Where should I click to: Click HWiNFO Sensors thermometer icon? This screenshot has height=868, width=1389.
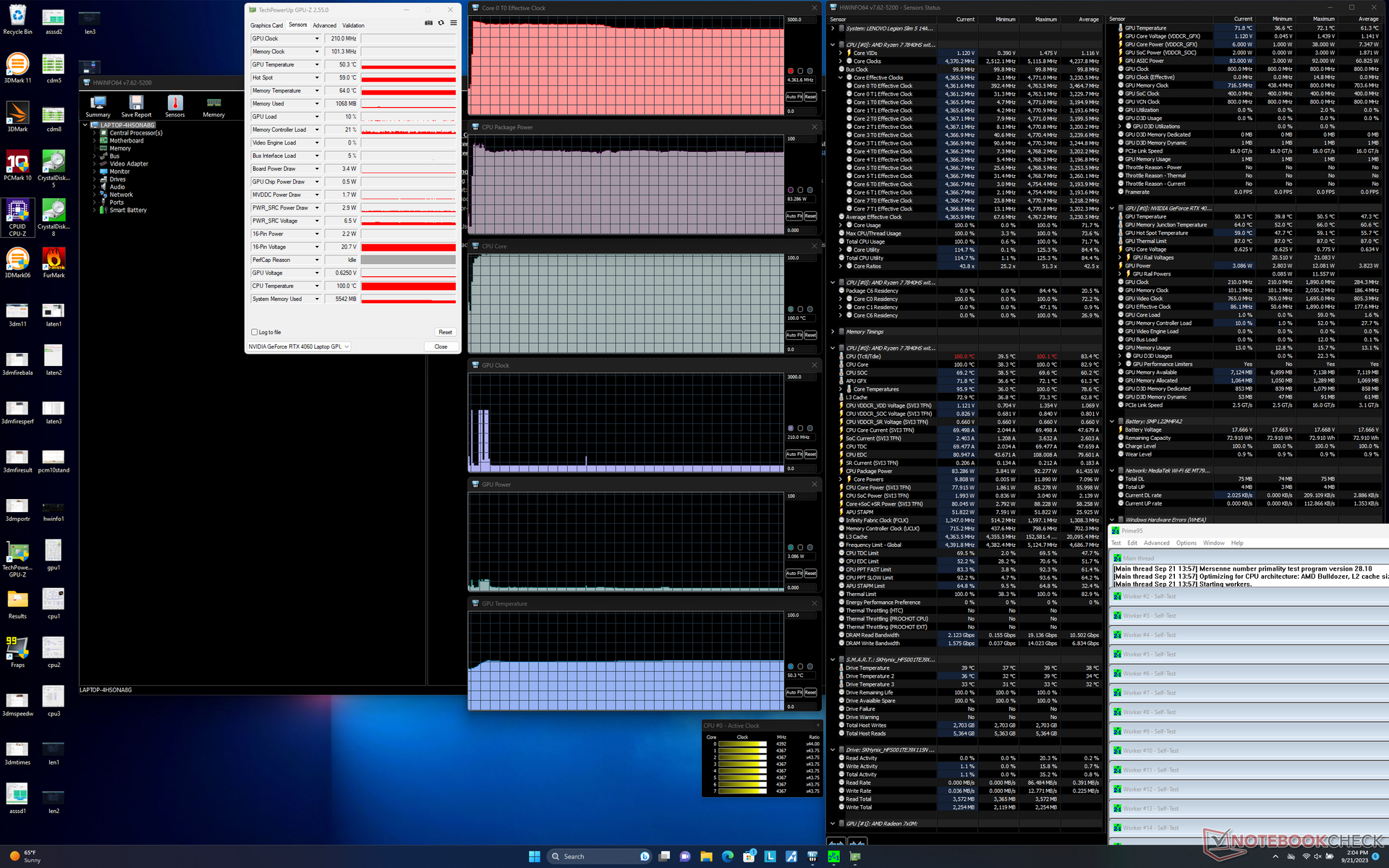pyautogui.click(x=175, y=106)
